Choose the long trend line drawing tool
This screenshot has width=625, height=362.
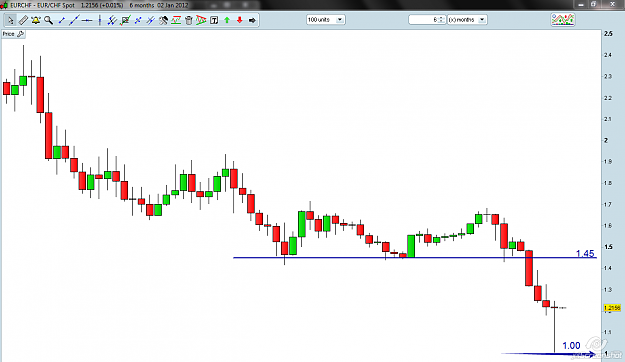pos(74,20)
